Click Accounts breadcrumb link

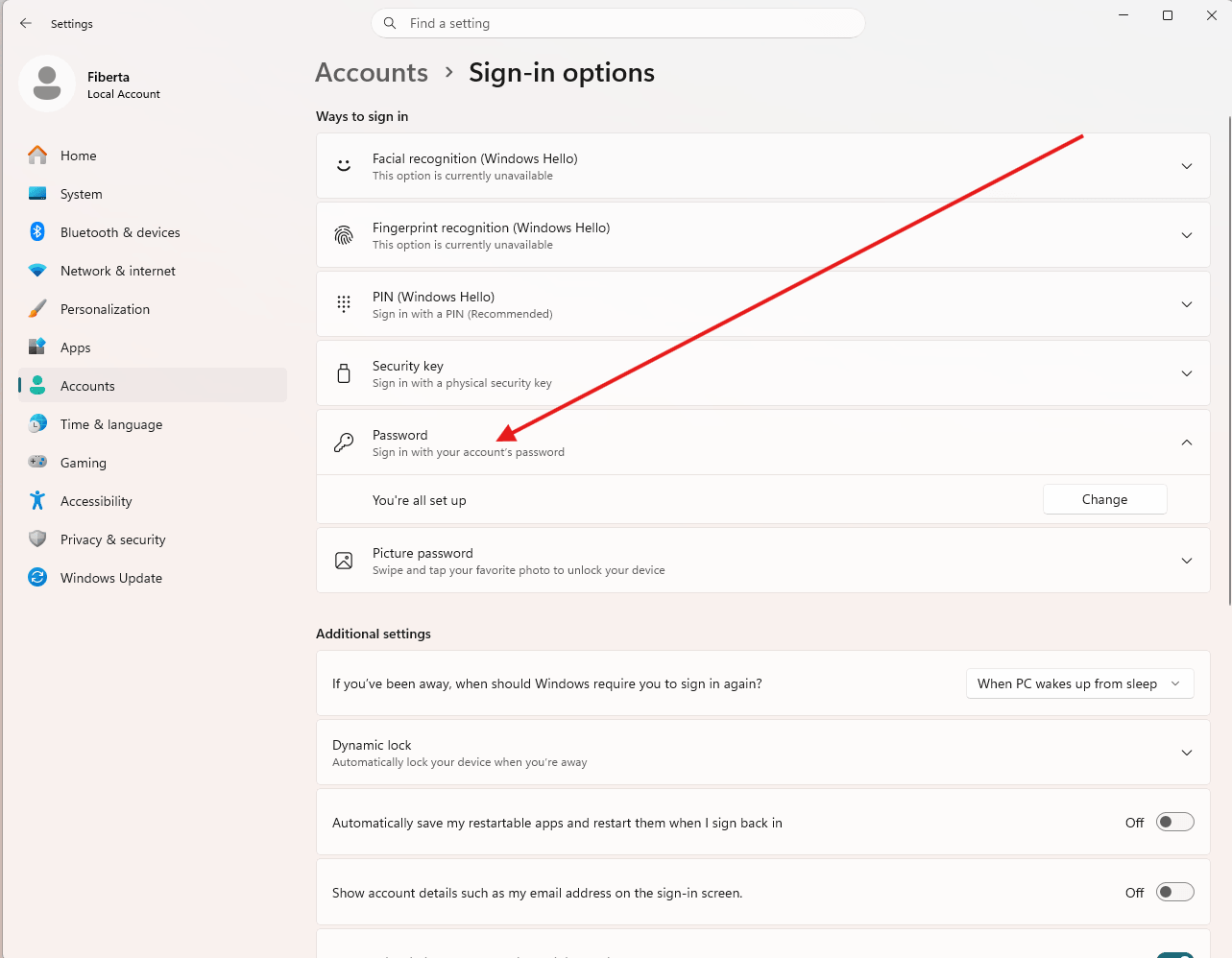372,73
